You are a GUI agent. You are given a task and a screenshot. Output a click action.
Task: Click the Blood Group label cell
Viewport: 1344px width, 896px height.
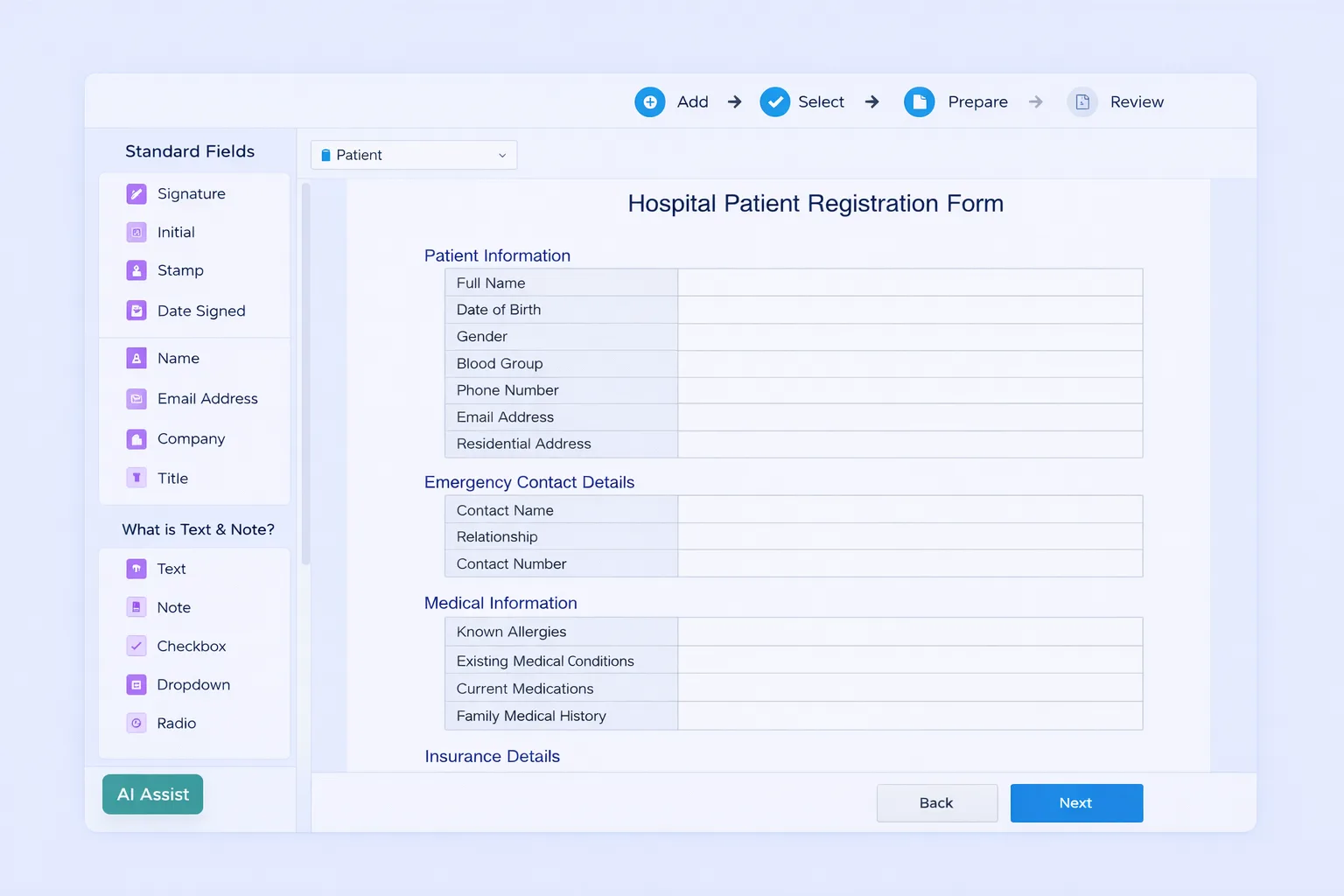561,364
